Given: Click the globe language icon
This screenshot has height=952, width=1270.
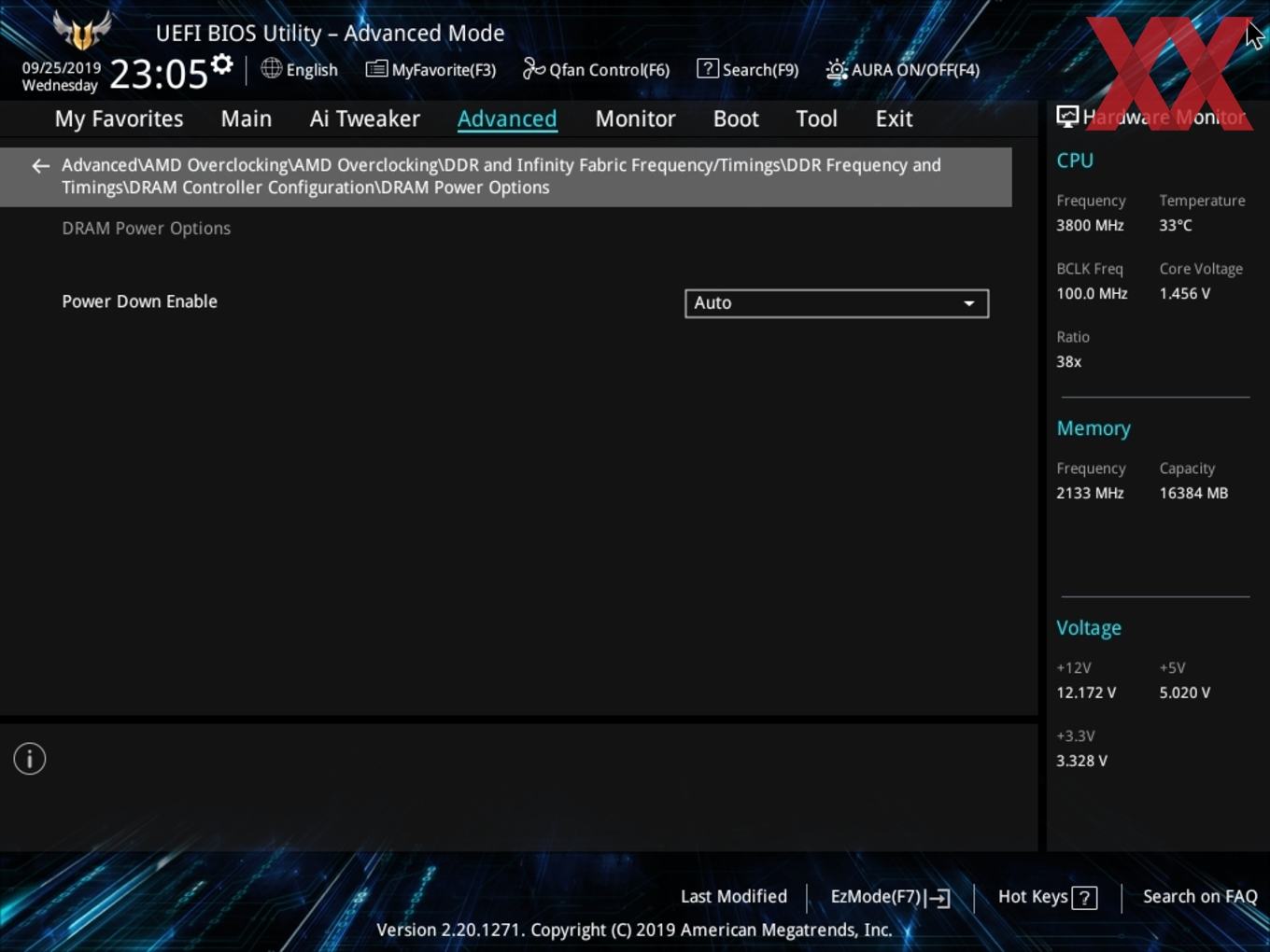Looking at the screenshot, I should 271,68.
